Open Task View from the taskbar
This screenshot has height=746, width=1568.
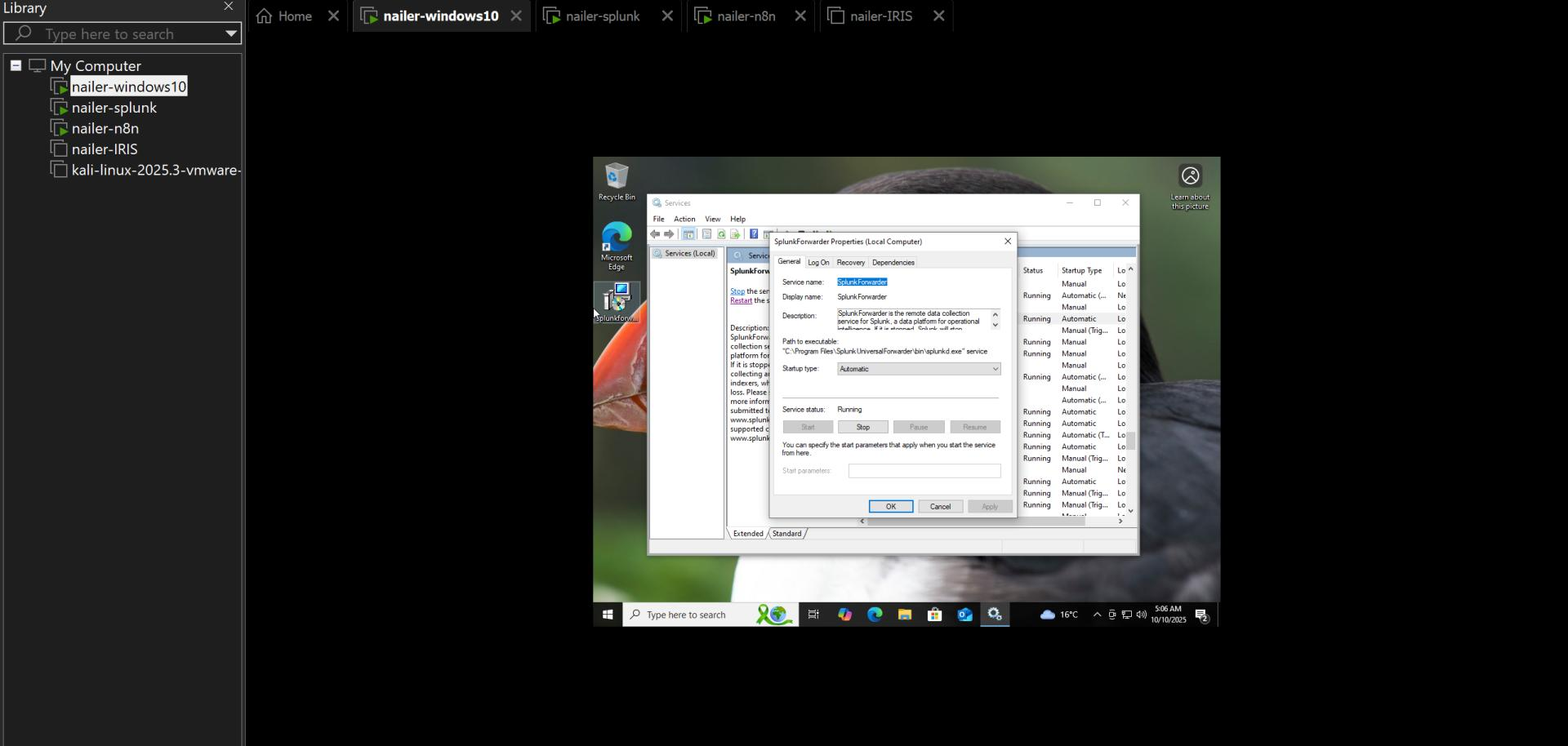click(x=813, y=615)
